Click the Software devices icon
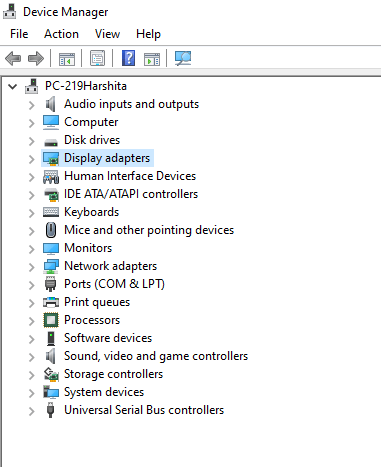This screenshot has width=381, height=467. (51, 338)
